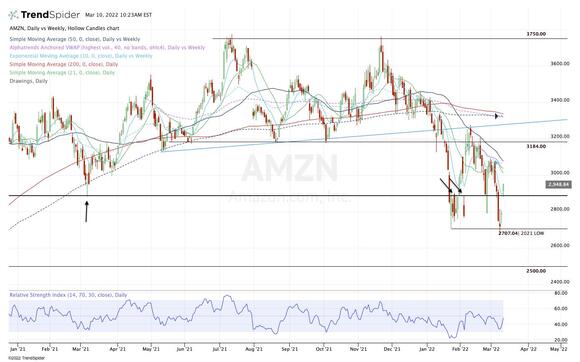The height and width of the screenshot is (362, 580).
Task: Click the Jan '21 date label
Action: (17, 349)
